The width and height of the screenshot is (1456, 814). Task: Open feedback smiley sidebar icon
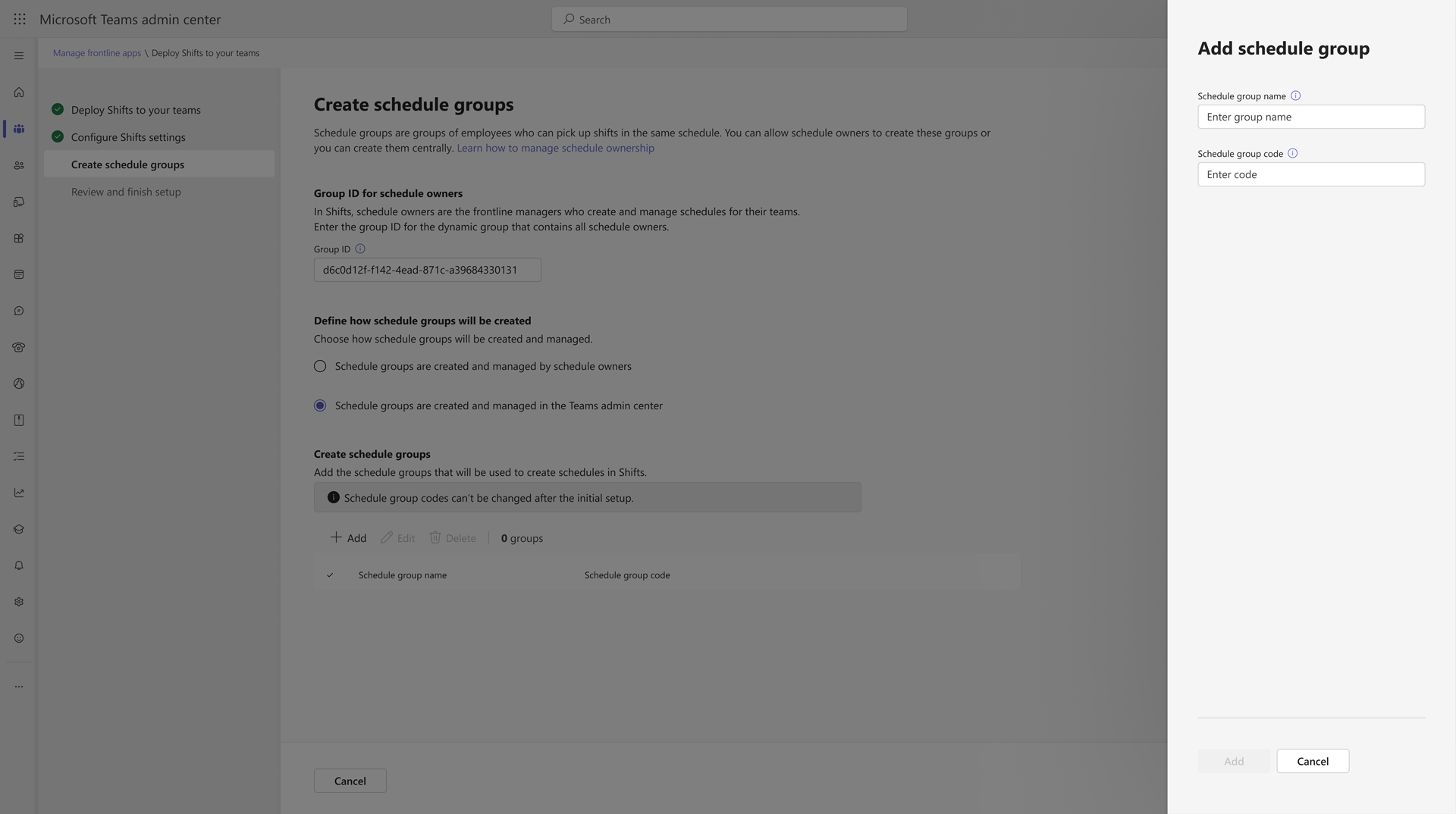pos(19,638)
